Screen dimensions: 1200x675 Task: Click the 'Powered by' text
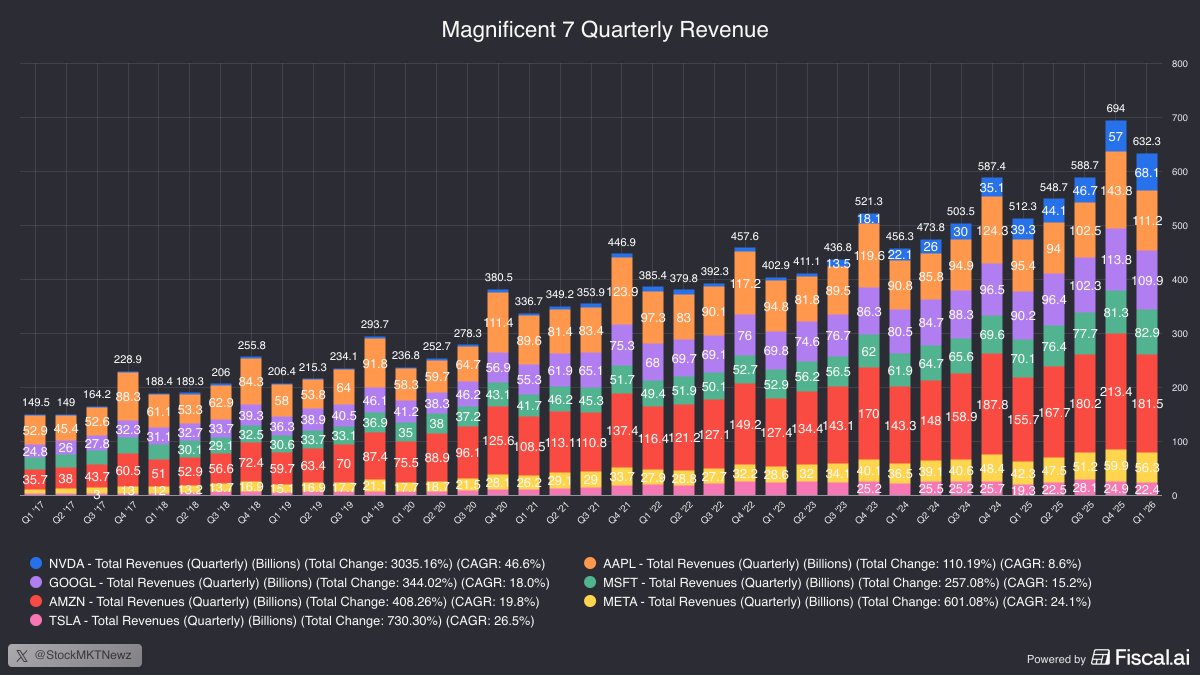tap(1056, 659)
